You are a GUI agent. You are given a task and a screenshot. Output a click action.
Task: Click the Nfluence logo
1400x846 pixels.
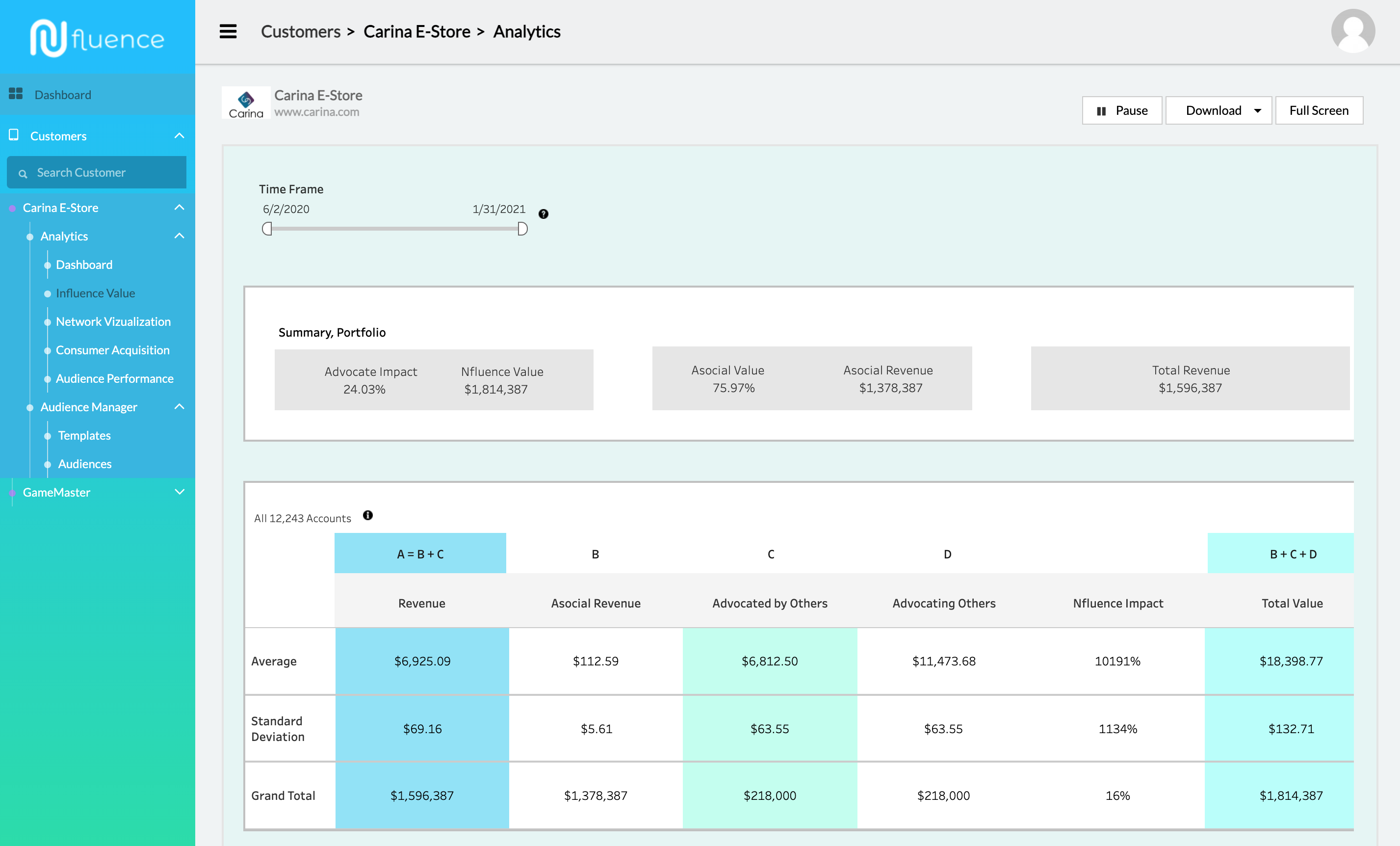coord(97,38)
